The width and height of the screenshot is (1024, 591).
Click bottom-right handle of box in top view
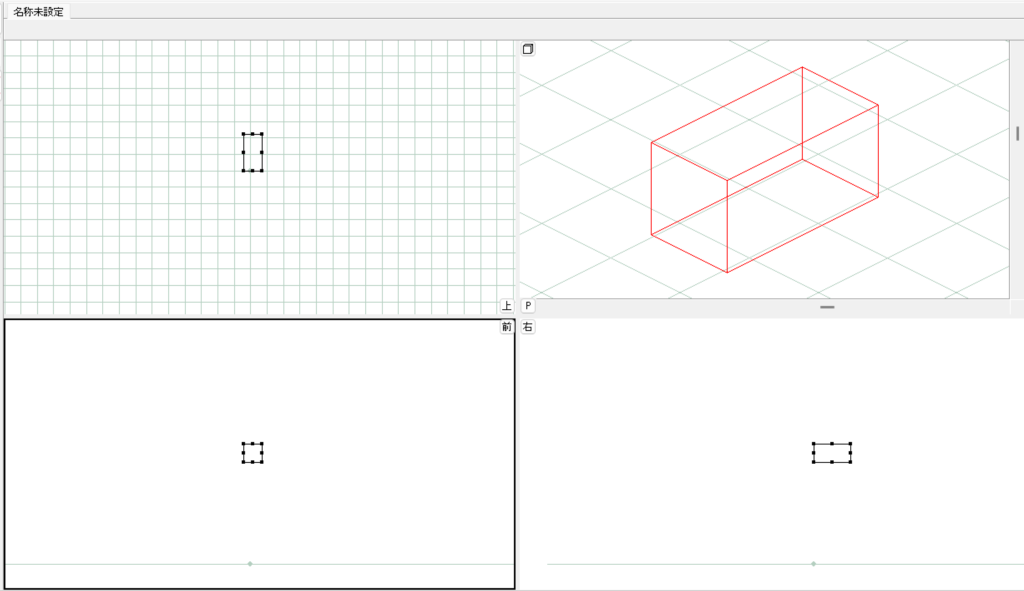click(x=262, y=170)
